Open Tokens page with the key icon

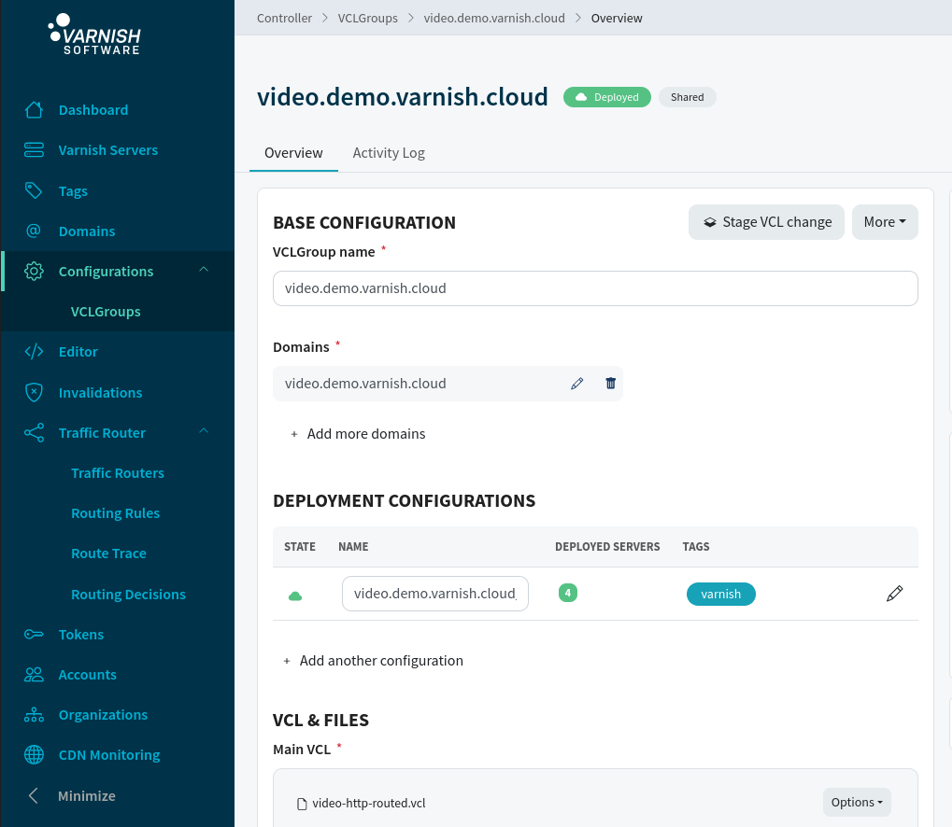click(81, 634)
